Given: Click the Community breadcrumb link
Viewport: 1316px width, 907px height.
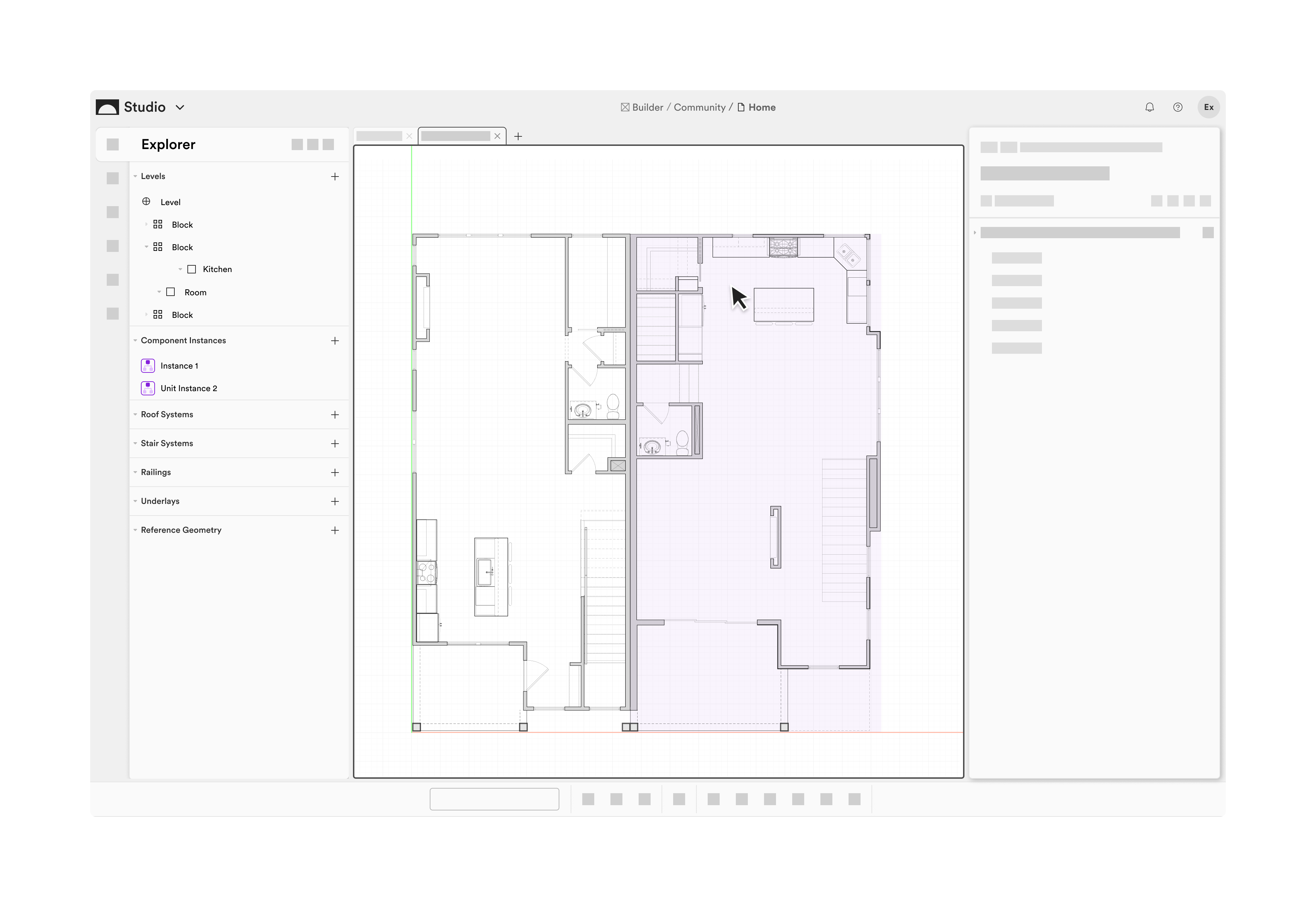Looking at the screenshot, I should click(x=699, y=107).
